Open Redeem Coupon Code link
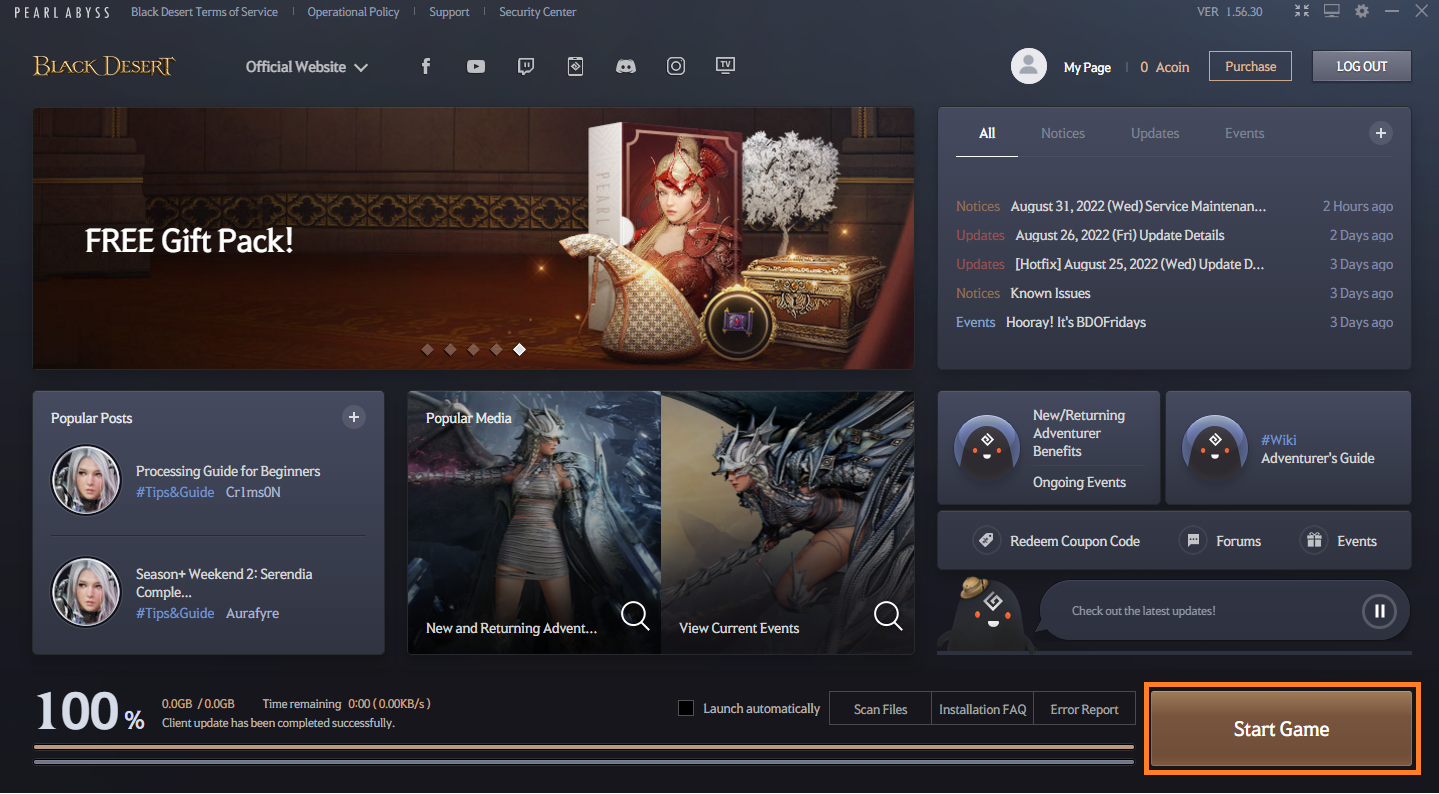This screenshot has height=794, width=1439. 1058,541
